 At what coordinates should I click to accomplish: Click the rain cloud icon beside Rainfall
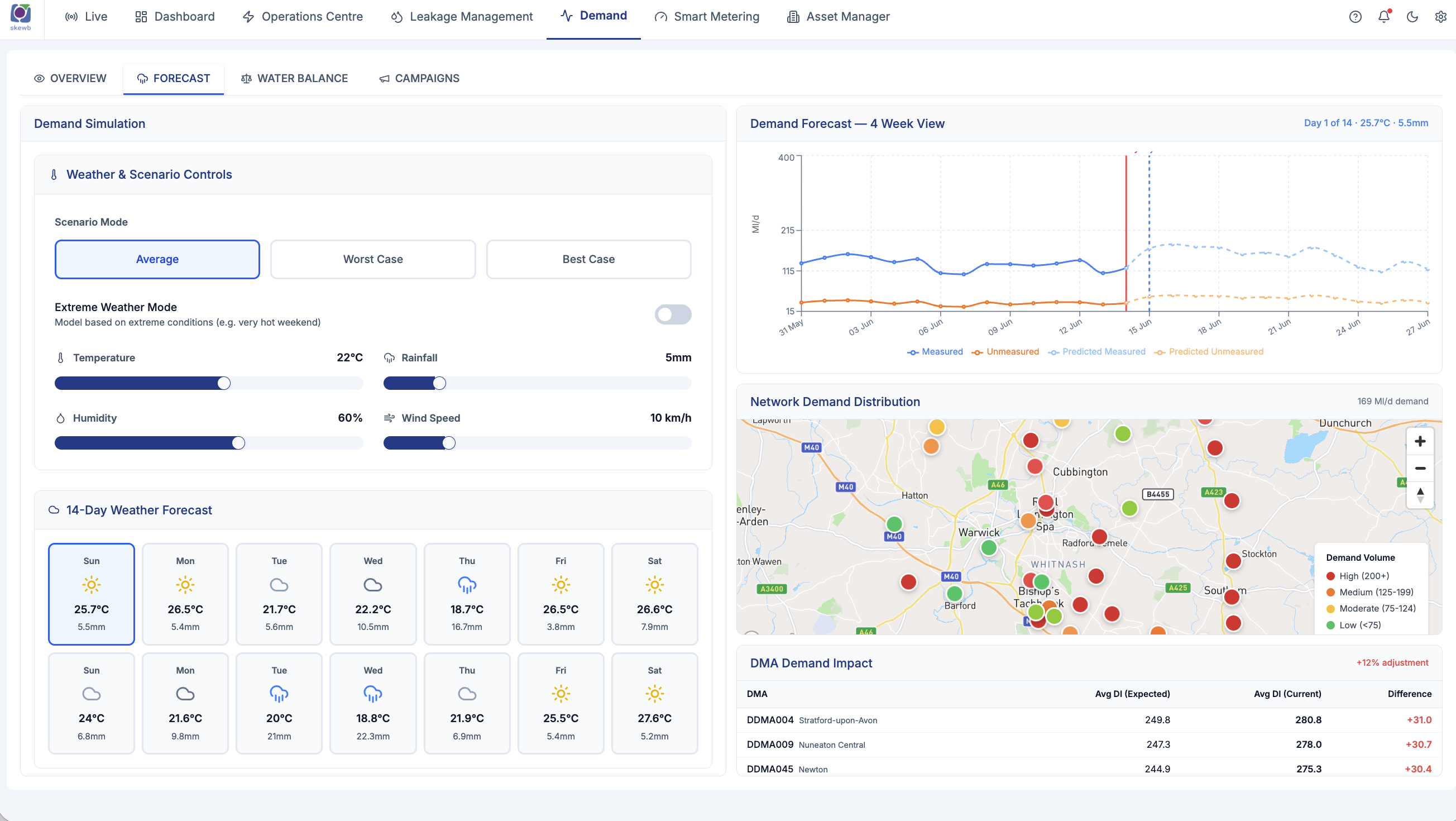[x=389, y=358]
